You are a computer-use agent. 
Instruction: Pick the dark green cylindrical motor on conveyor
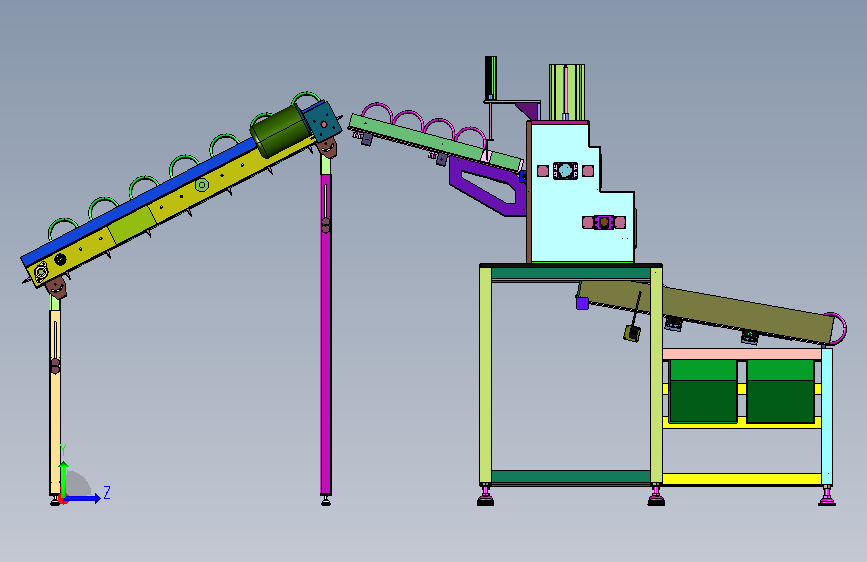pyautogui.click(x=280, y=131)
